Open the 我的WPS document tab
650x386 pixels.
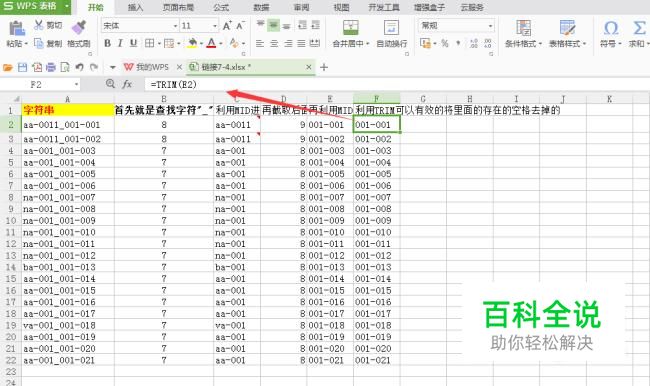[x=151, y=67]
